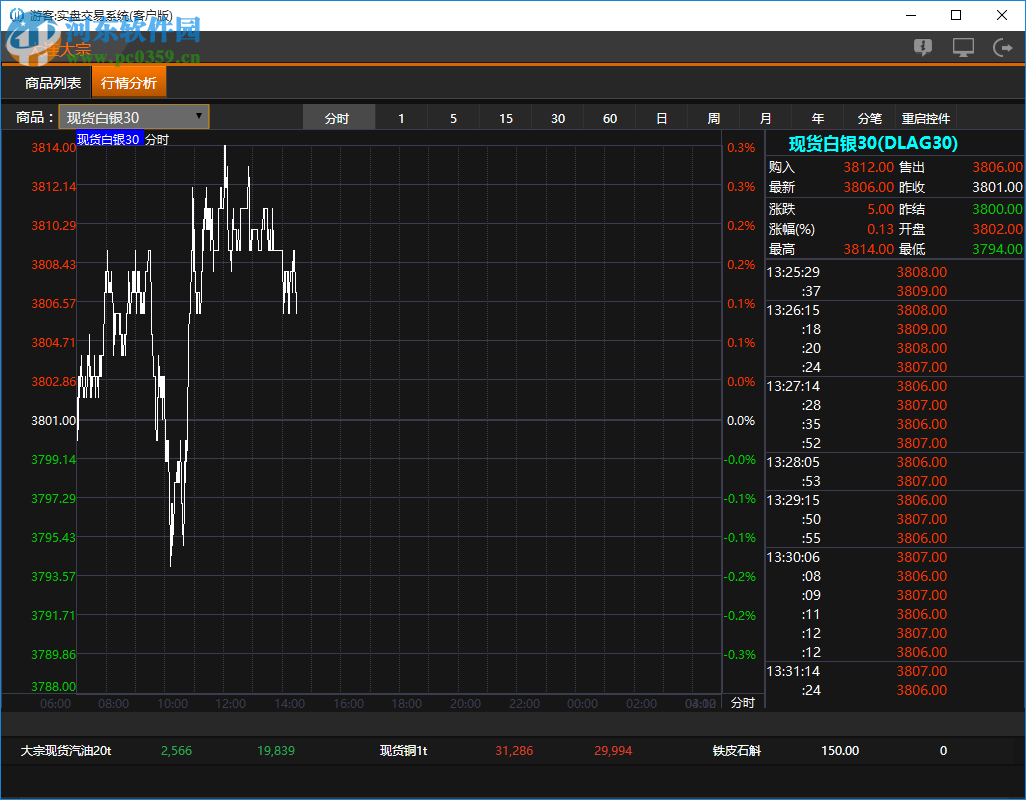Click the ticker value 31,286
The image size is (1026, 800).
(x=514, y=751)
